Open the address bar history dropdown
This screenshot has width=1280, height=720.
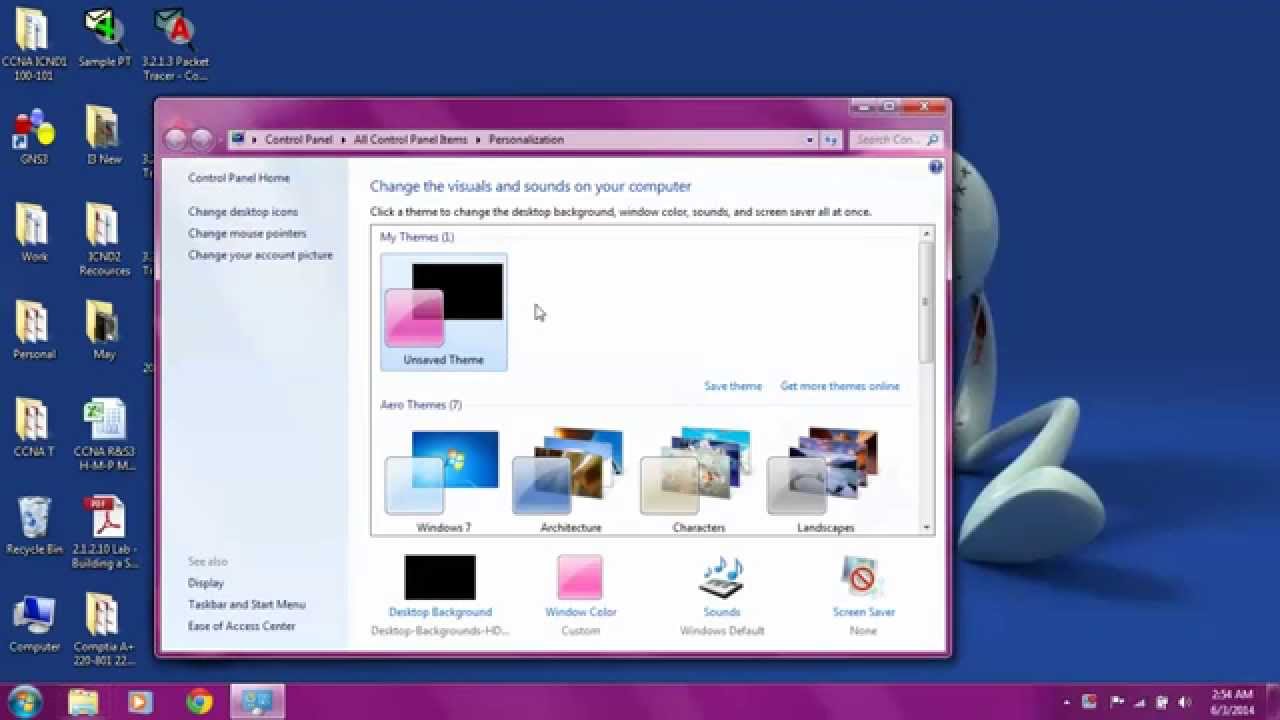pyautogui.click(x=810, y=139)
